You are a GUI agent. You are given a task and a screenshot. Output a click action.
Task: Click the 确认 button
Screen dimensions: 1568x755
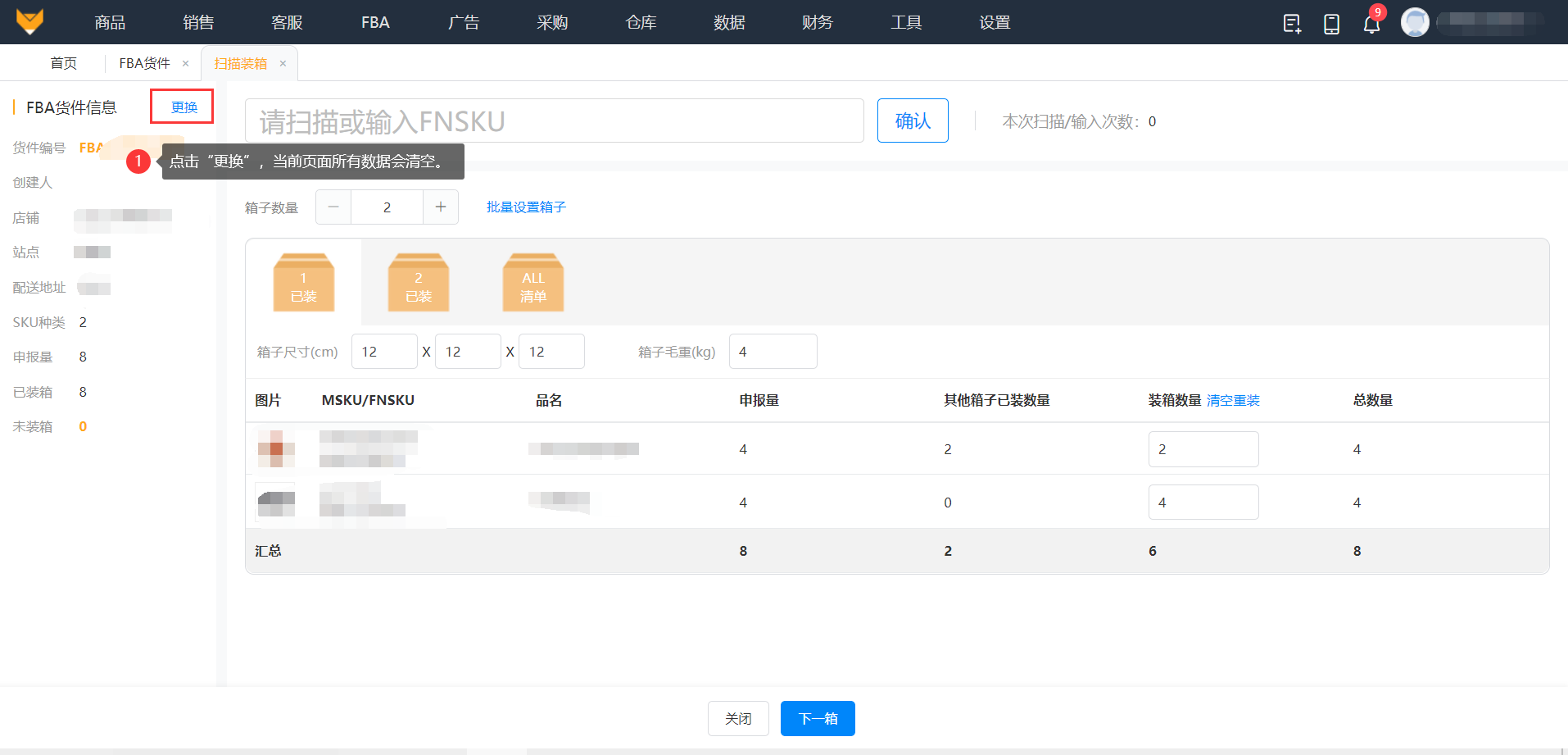pos(912,121)
